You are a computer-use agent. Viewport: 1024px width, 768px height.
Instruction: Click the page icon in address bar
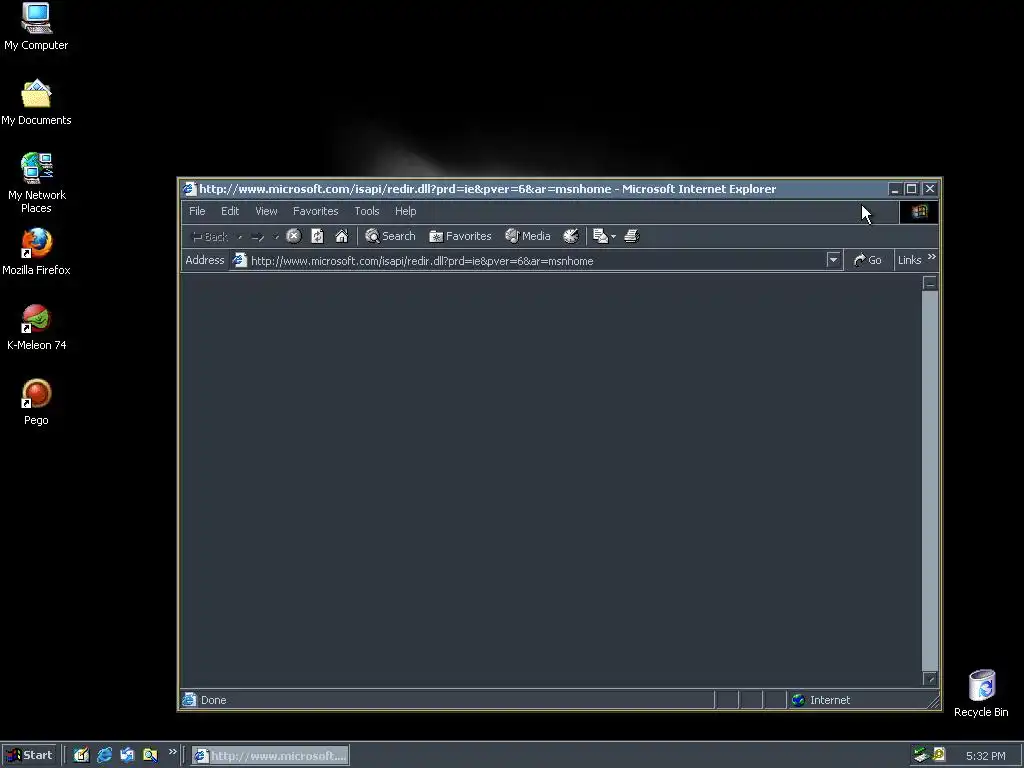[240, 260]
